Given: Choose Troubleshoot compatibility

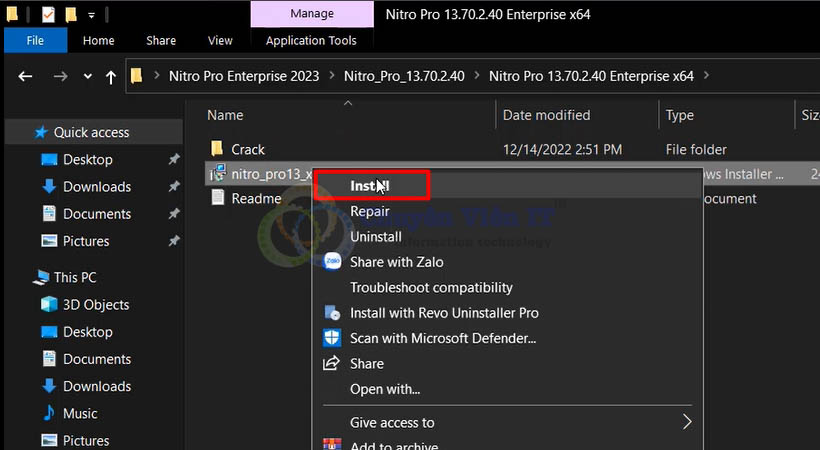Looking at the screenshot, I should point(431,287).
